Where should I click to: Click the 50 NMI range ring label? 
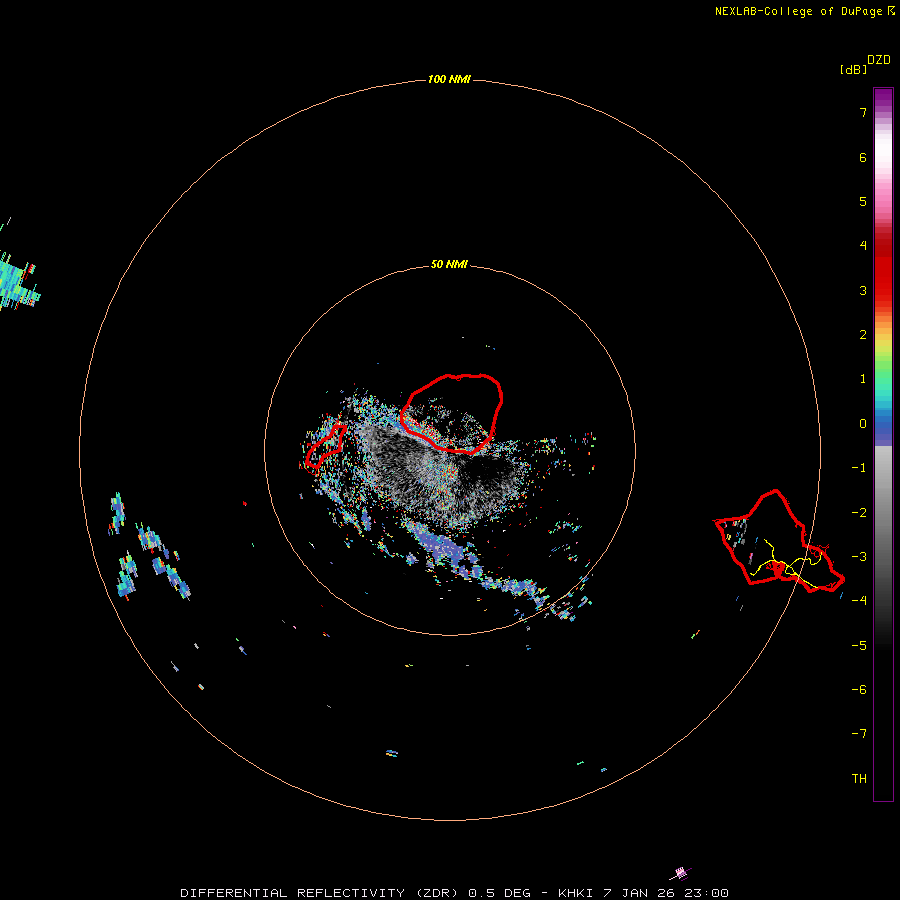point(449,264)
